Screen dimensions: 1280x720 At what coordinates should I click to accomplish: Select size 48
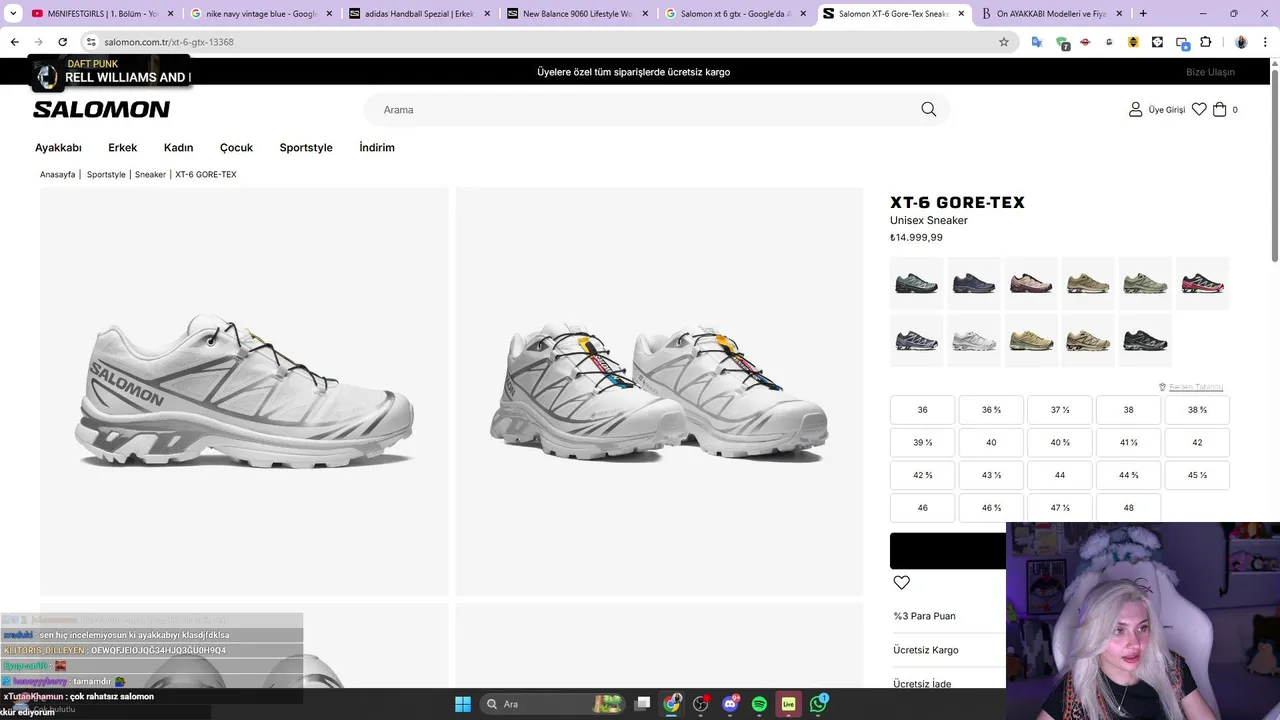(1128, 507)
